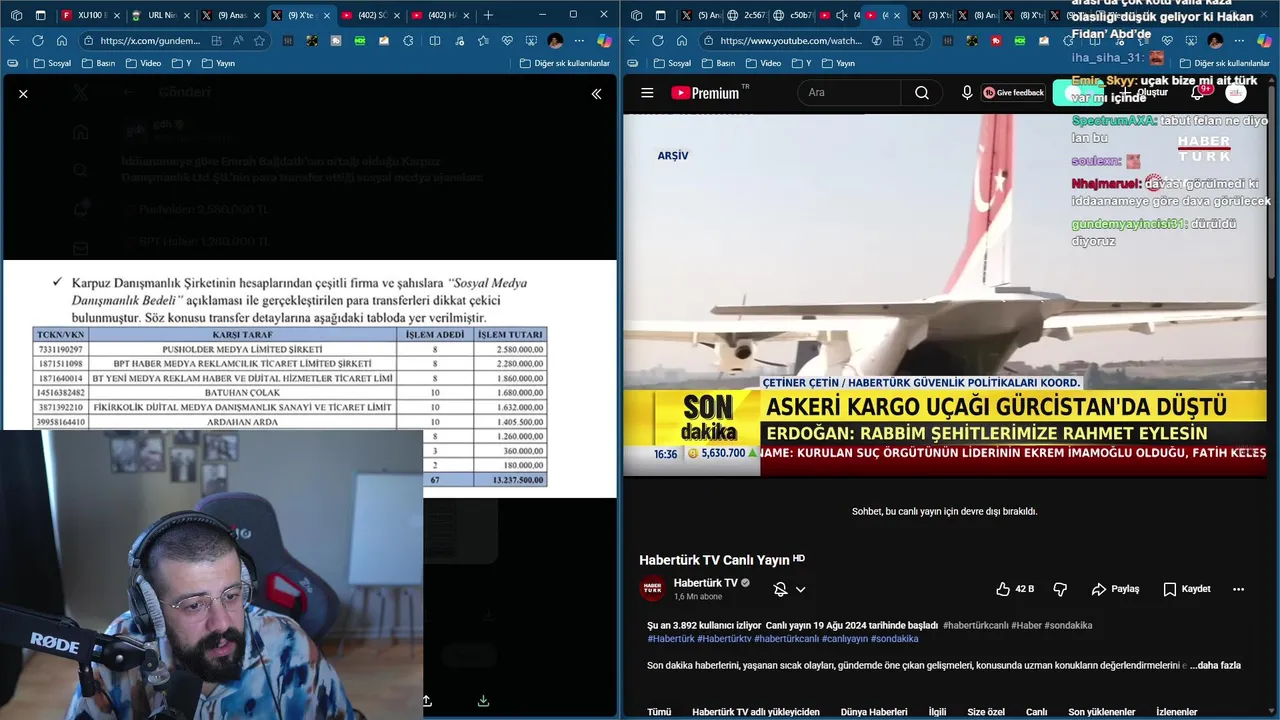This screenshot has height=720, width=1280.
Task: Click the YouTube Ara search field
Action: (x=850, y=93)
